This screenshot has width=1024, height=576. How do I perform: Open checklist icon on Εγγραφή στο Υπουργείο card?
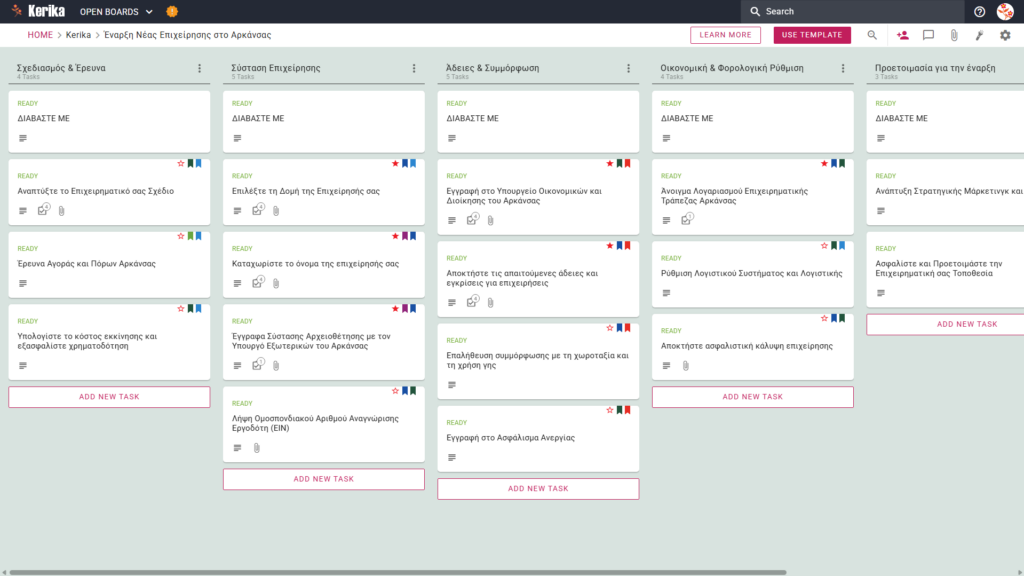pyautogui.click(x=472, y=220)
